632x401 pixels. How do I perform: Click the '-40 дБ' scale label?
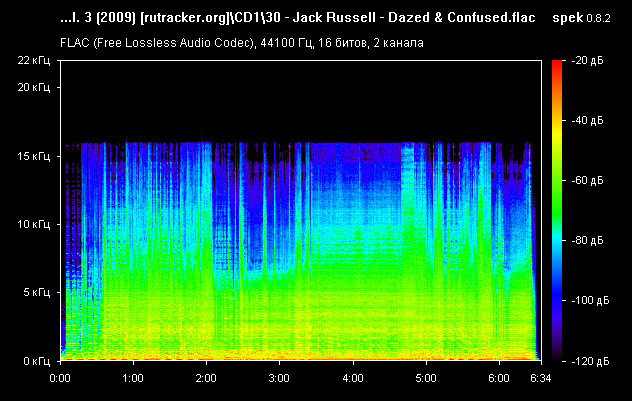click(x=588, y=121)
